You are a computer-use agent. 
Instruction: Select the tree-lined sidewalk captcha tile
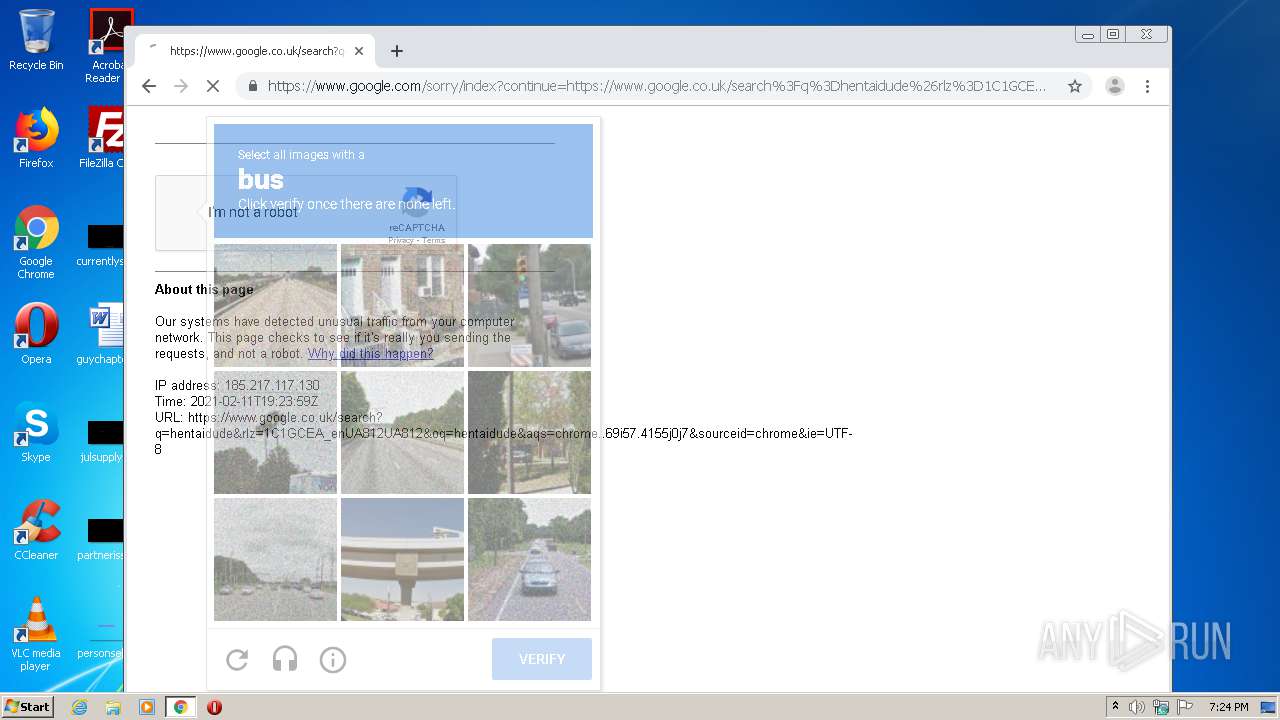(529, 432)
